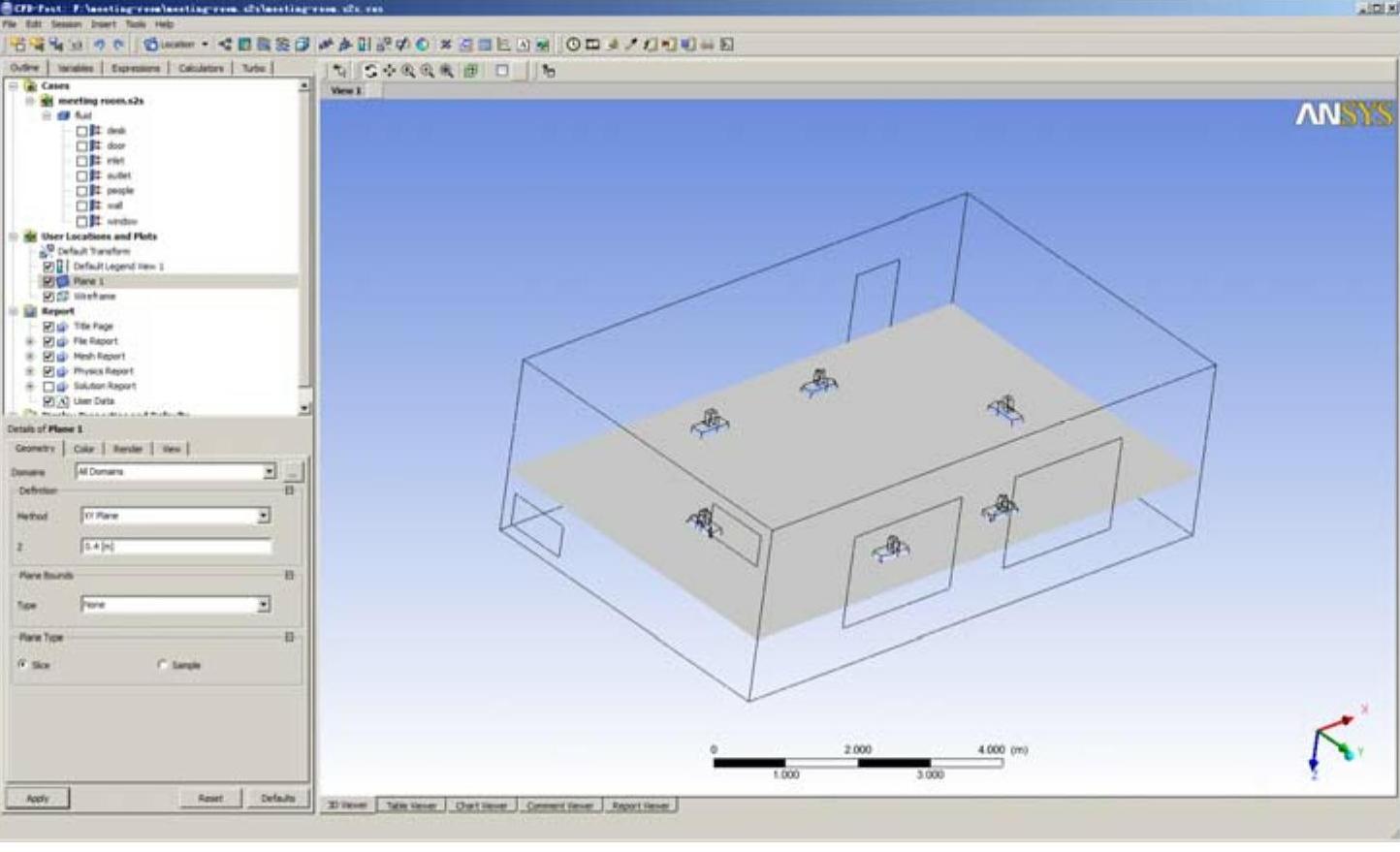This screenshot has height=852, width=1400.
Task: Open the Domains dropdown list
Action: click(x=269, y=472)
